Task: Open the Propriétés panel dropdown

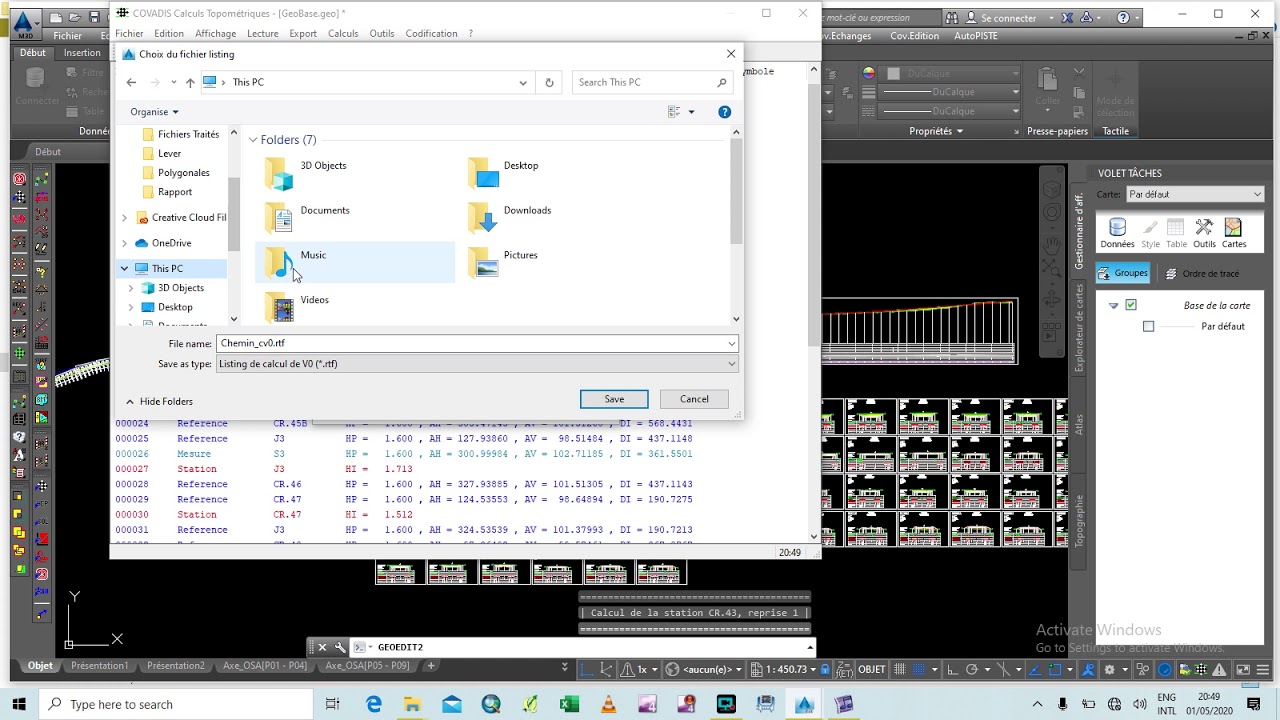Action: point(936,131)
